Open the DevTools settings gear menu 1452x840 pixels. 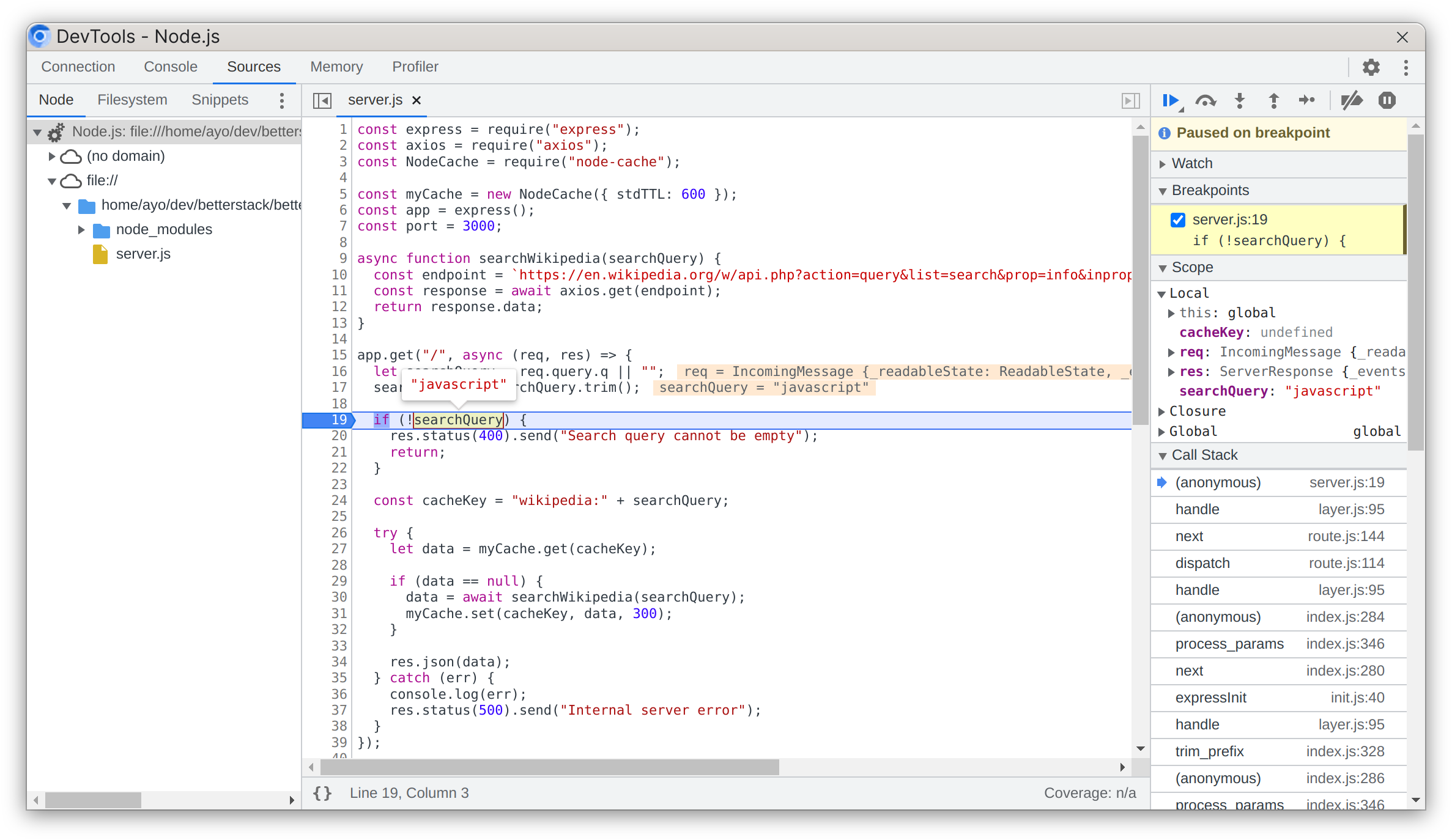(1370, 65)
